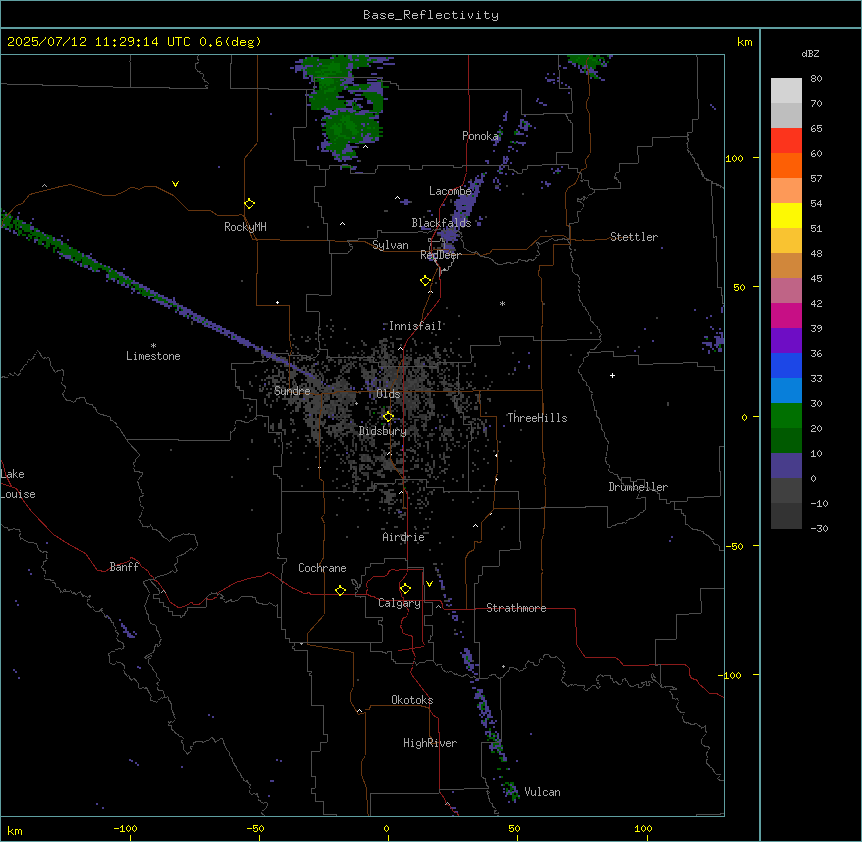Select the Vulcan city label
Viewport: 862px width, 842px height.
click(543, 792)
